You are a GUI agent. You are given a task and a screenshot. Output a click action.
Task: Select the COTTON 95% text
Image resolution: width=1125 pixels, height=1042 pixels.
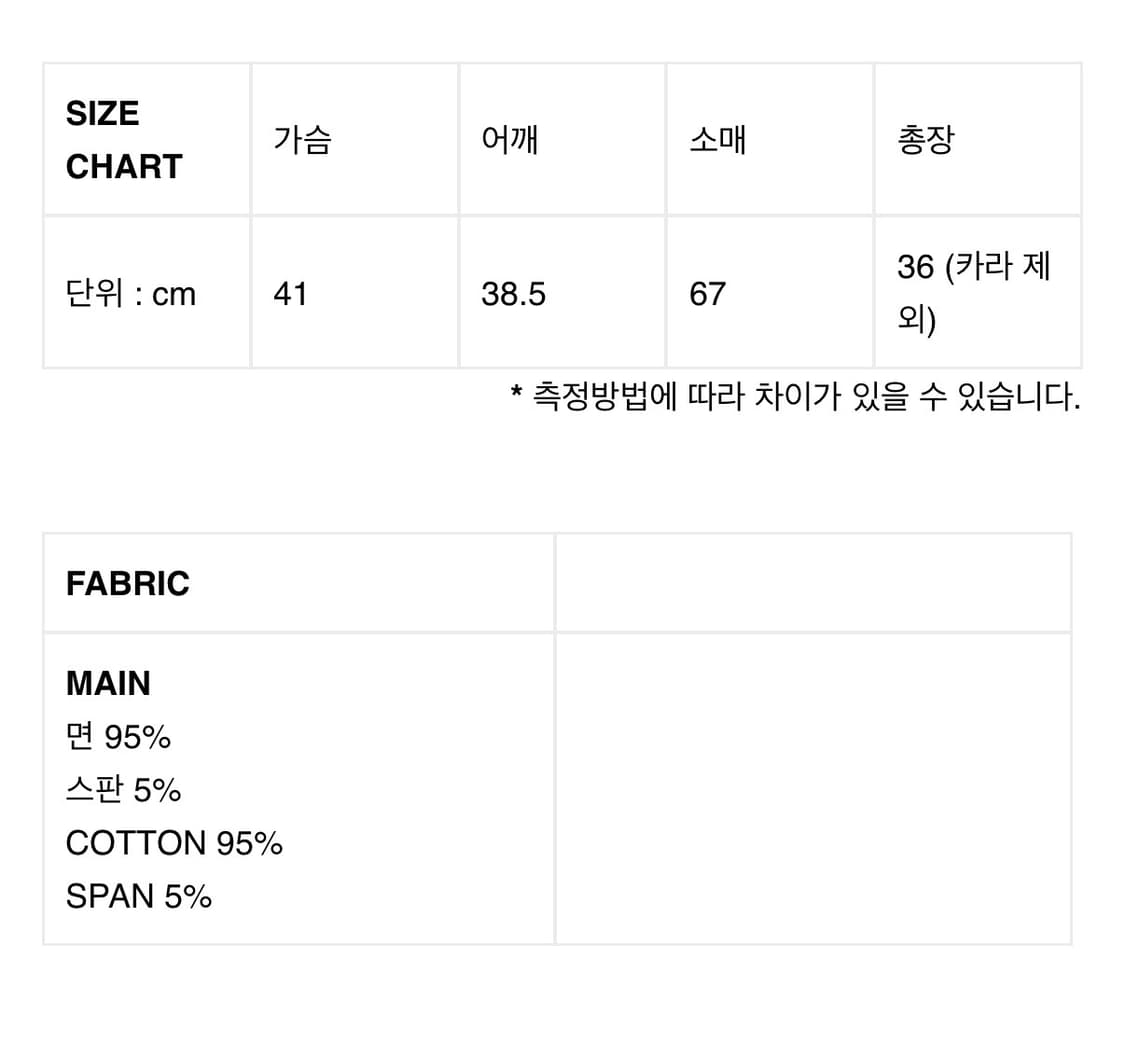pyautogui.click(x=174, y=843)
